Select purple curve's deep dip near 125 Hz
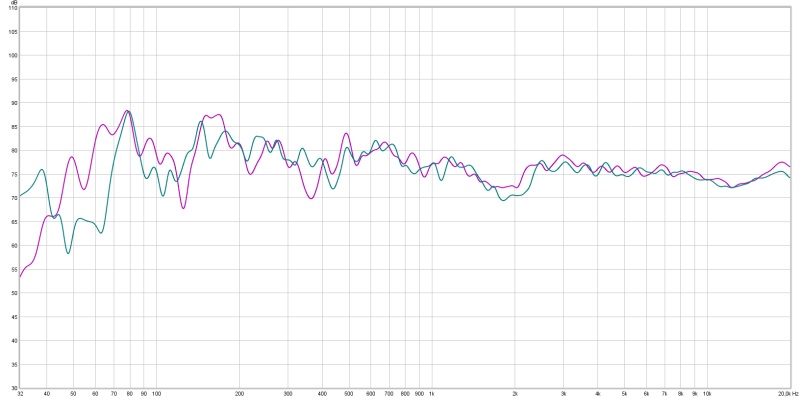This screenshot has width=800, height=398. point(183,208)
